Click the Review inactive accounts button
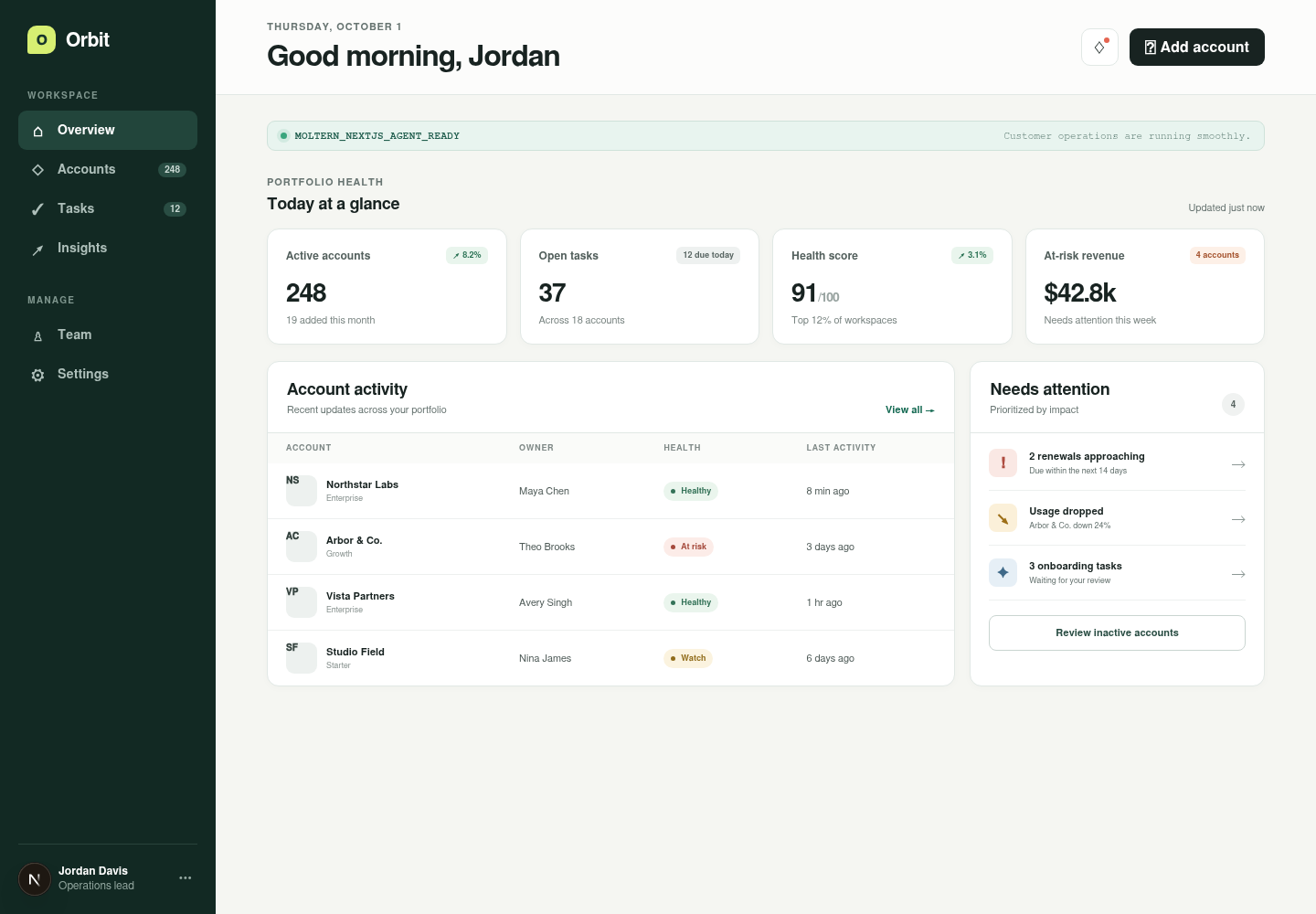Viewport: 1316px width, 914px height. pos(1117,632)
